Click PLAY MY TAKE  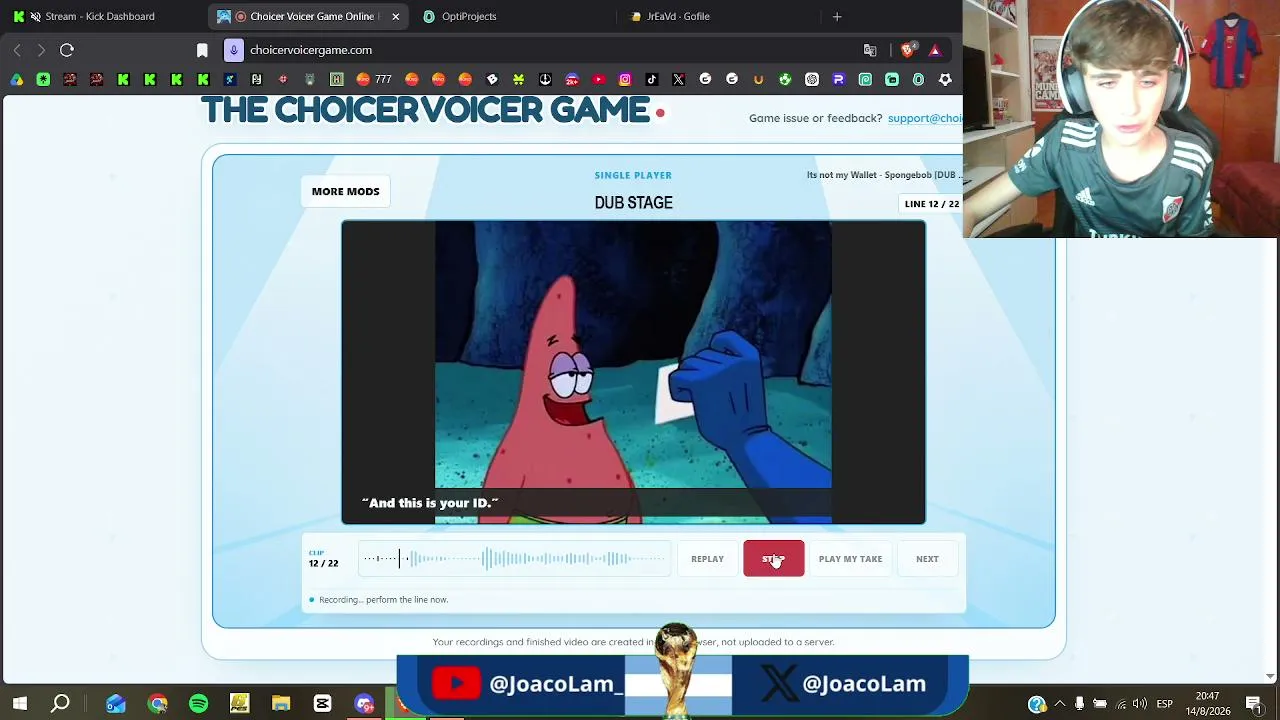(x=850, y=559)
